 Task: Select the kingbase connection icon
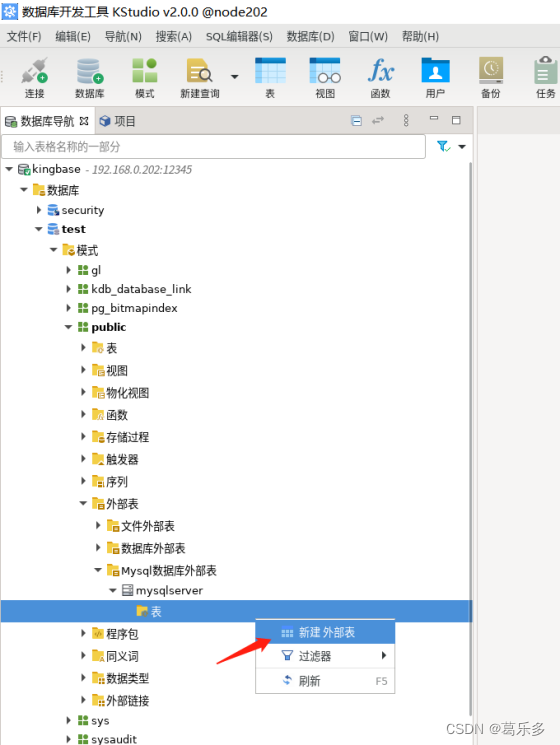point(24,169)
